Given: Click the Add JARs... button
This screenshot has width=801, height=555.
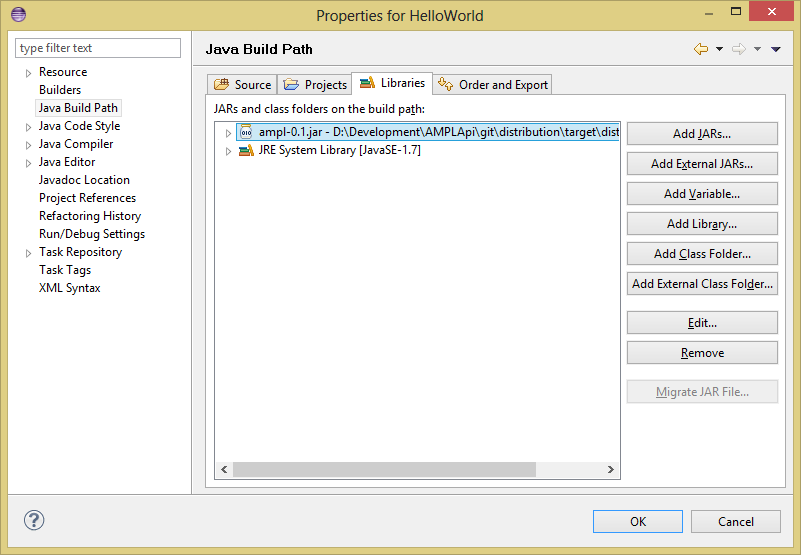Looking at the screenshot, I should point(702,133).
